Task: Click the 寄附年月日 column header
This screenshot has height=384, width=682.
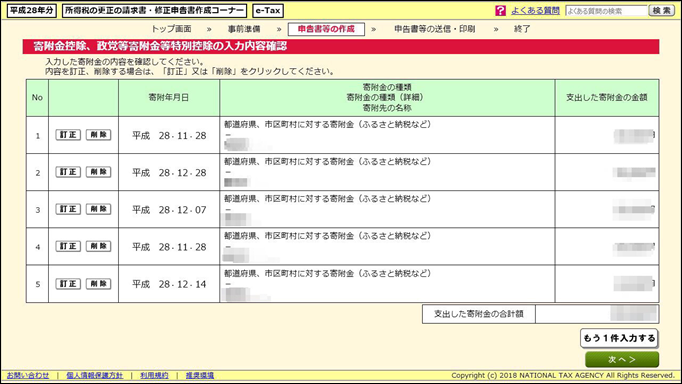Action: coord(169,98)
